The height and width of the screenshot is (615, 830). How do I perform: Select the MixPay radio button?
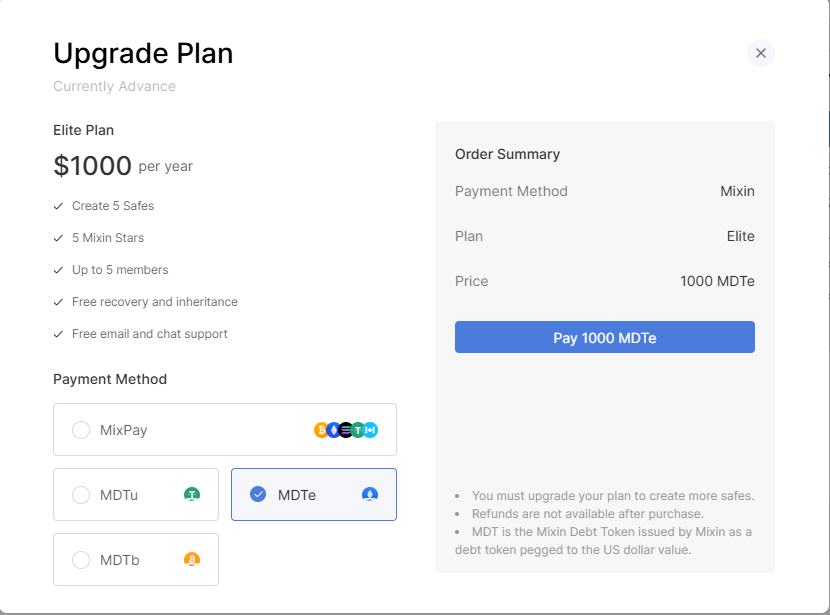(81, 430)
